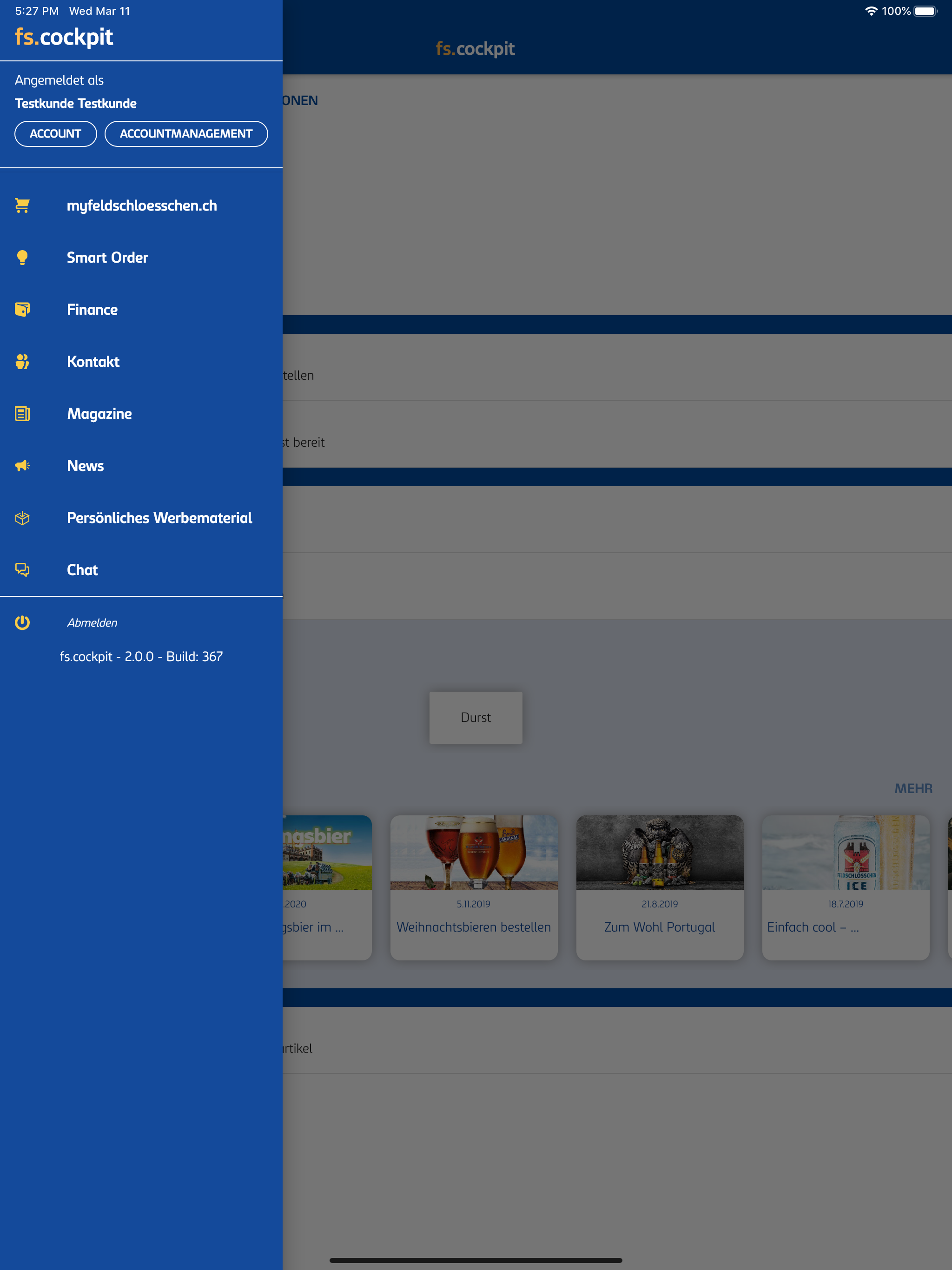The width and height of the screenshot is (952, 1270).
Task: Click the battery indicator in status bar
Action: [926, 11]
